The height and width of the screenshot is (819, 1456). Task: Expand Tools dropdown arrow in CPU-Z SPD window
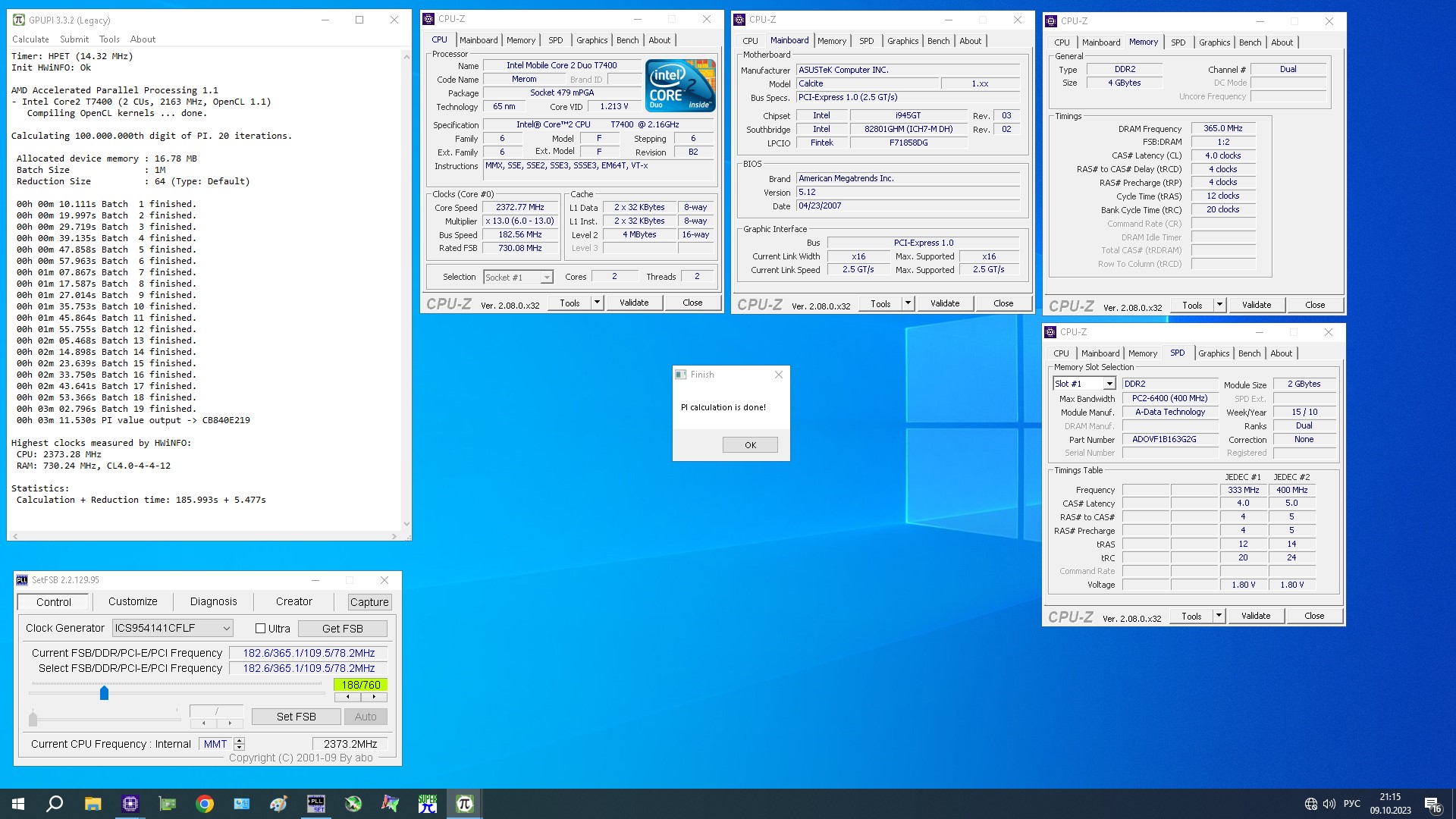tap(1219, 616)
